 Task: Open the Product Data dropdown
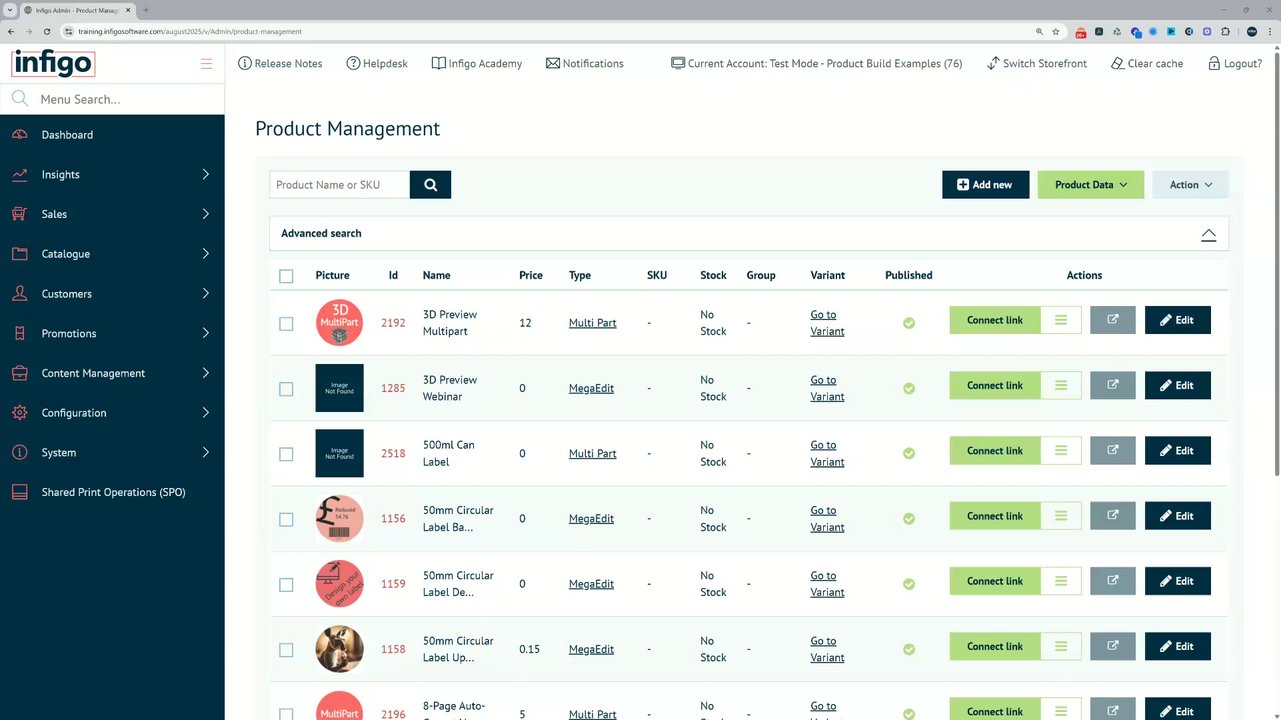1091,184
